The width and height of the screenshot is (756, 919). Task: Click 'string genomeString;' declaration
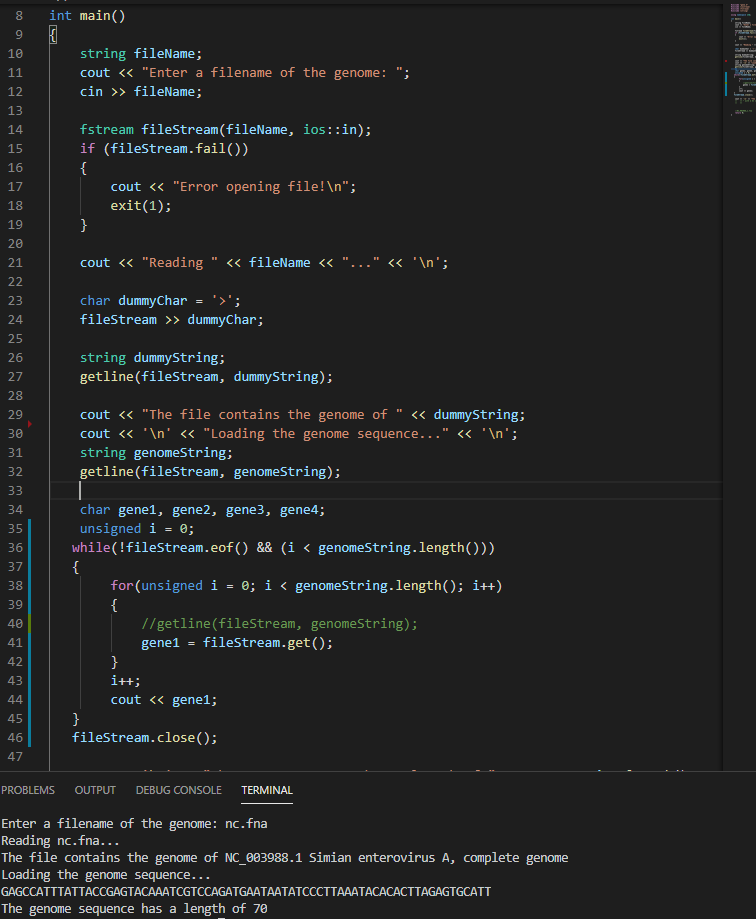click(x=156, y=452)
